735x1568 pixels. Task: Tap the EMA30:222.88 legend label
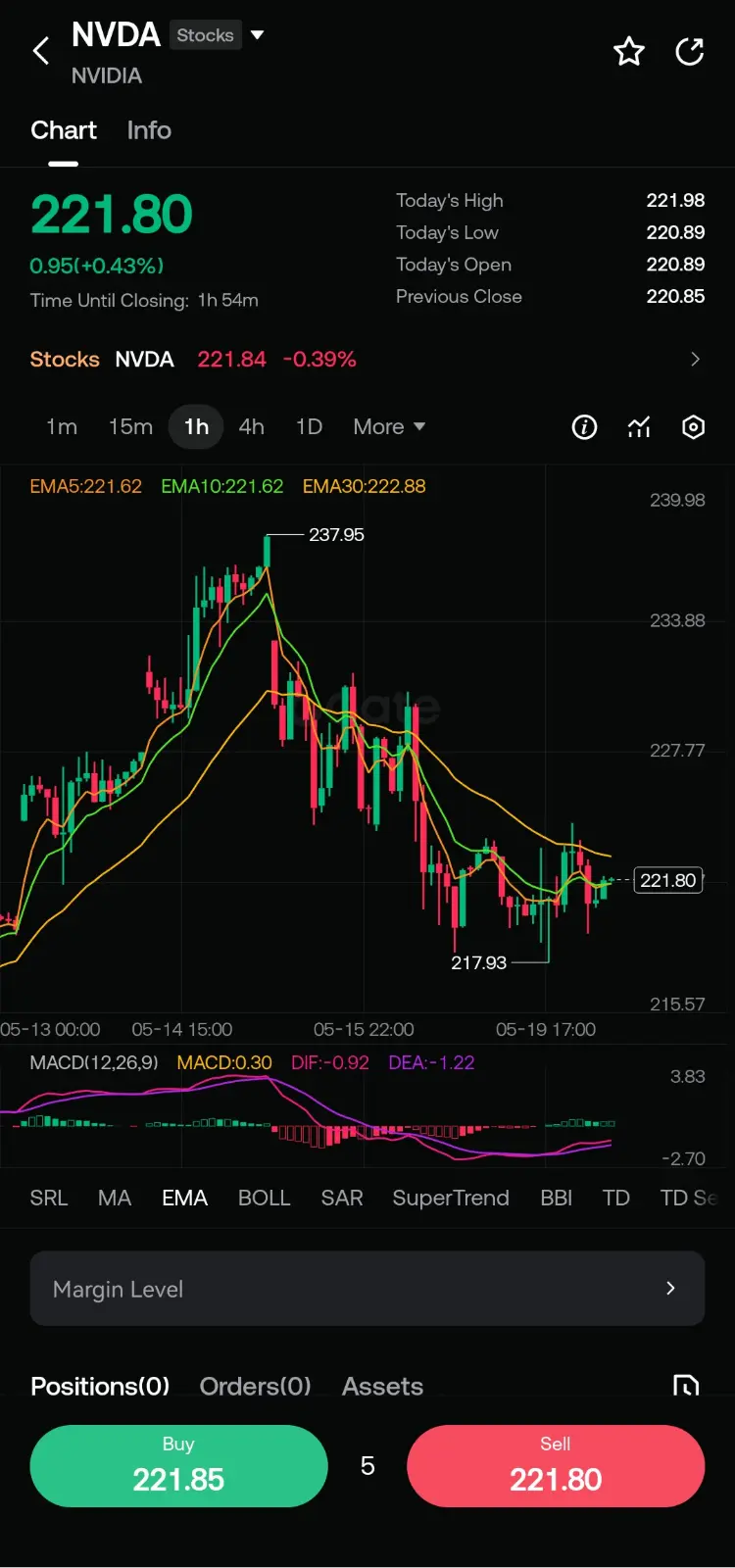tap(364, 486)
